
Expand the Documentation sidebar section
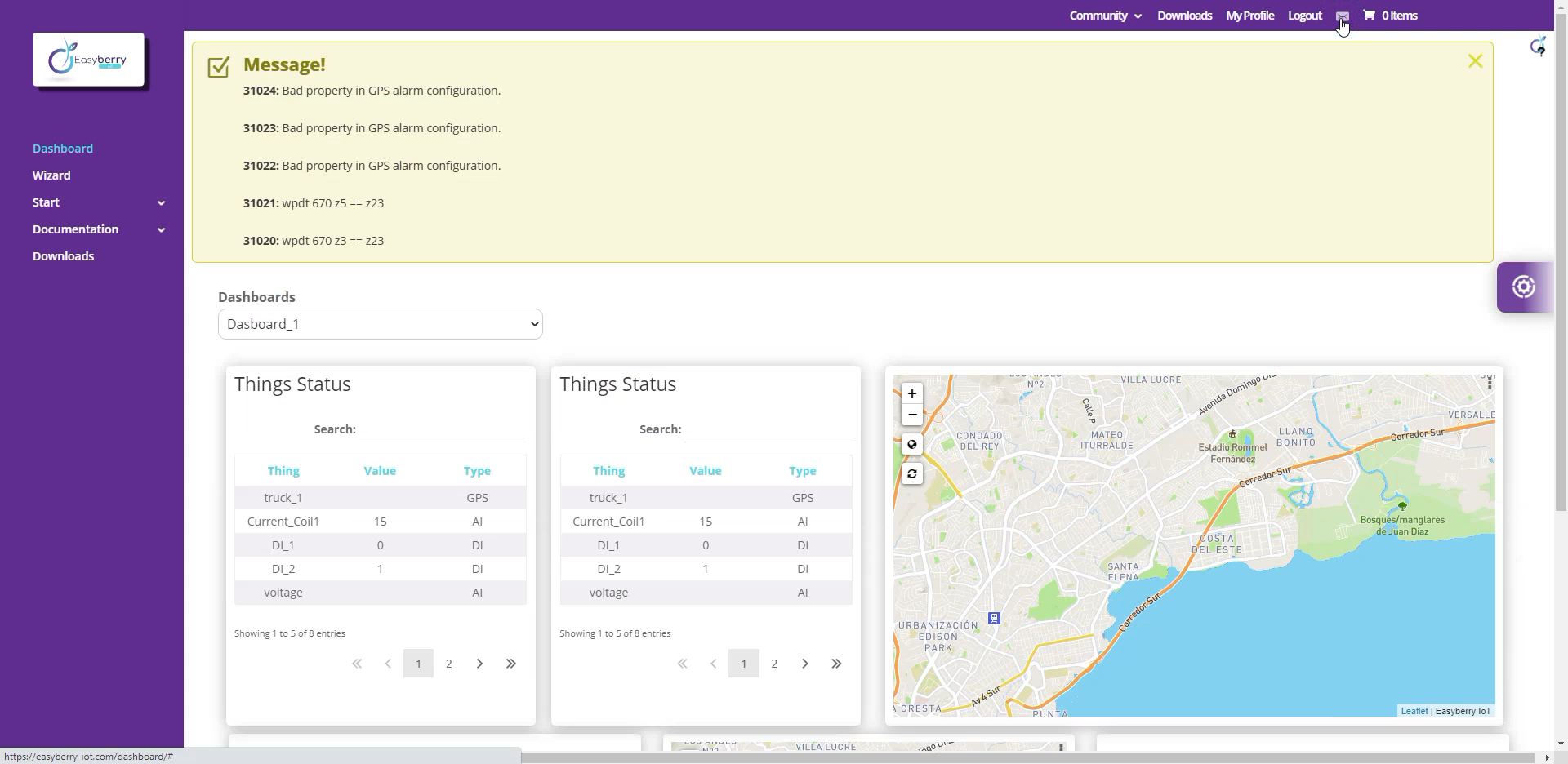coord(99,229)
